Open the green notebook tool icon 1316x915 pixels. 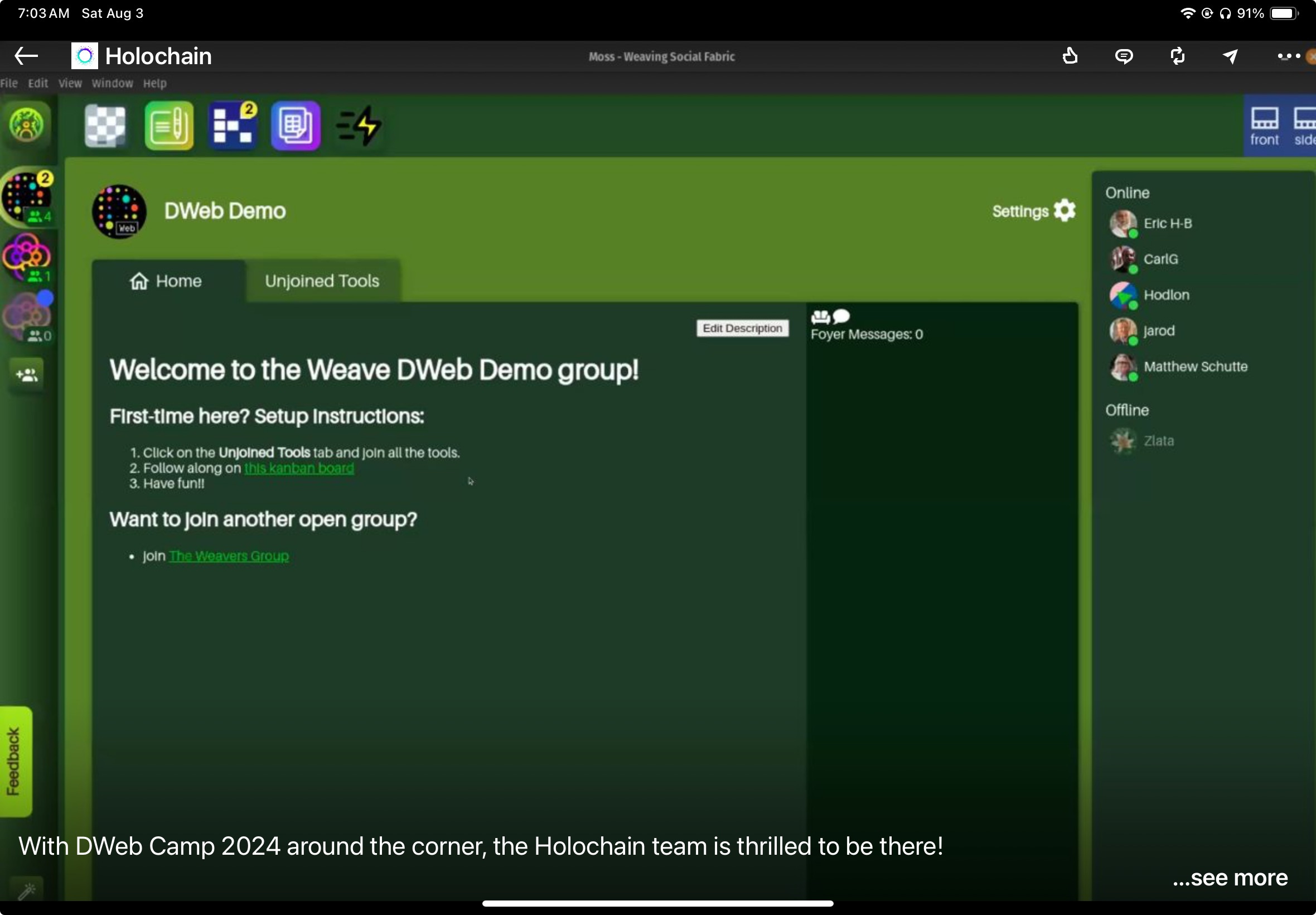click(169, 126)
